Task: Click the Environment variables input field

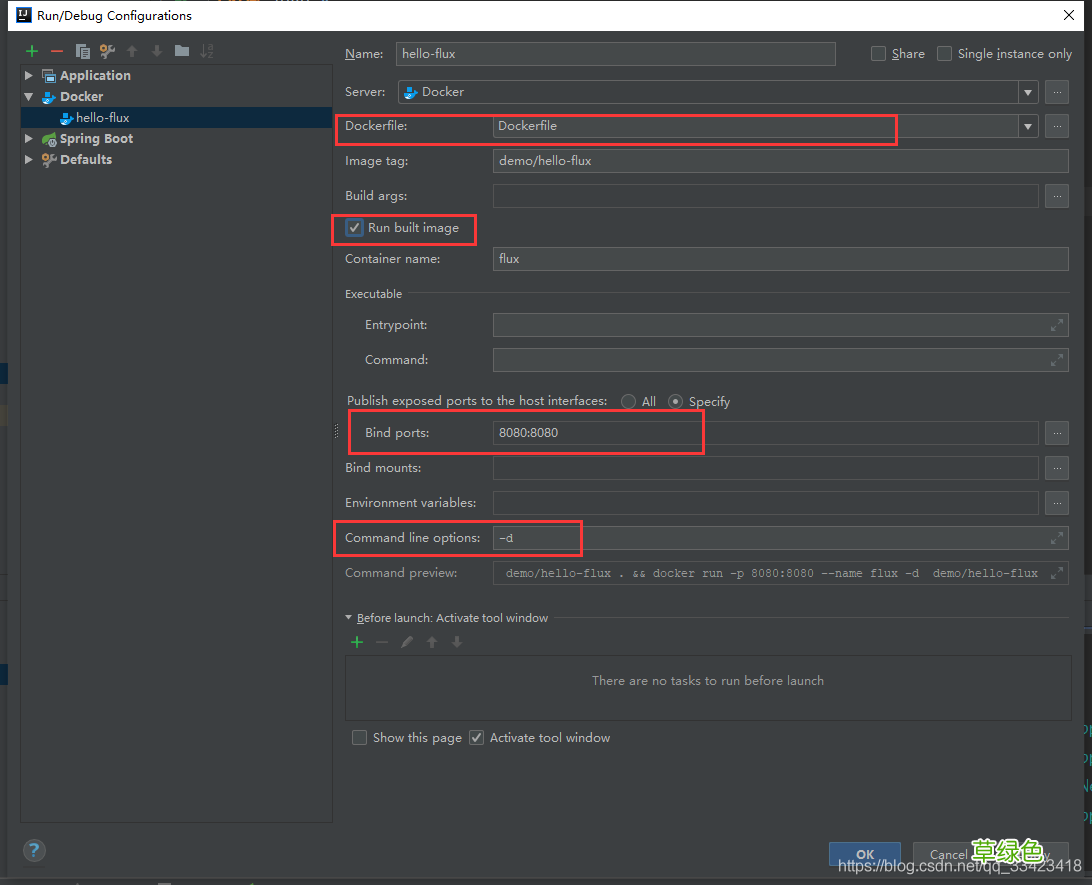Action: (765, 503)
